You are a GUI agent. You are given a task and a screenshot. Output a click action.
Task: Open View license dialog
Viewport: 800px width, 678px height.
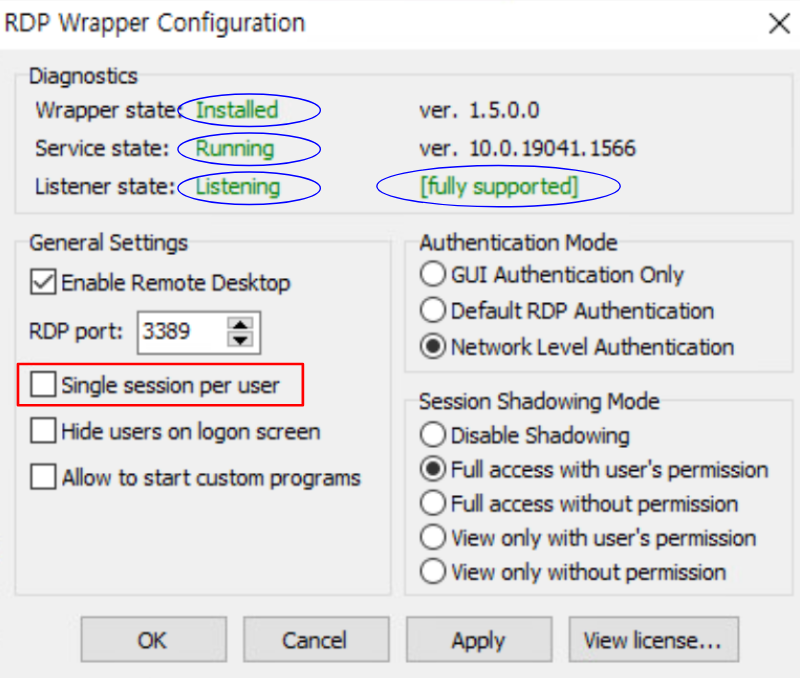[654, 640]
